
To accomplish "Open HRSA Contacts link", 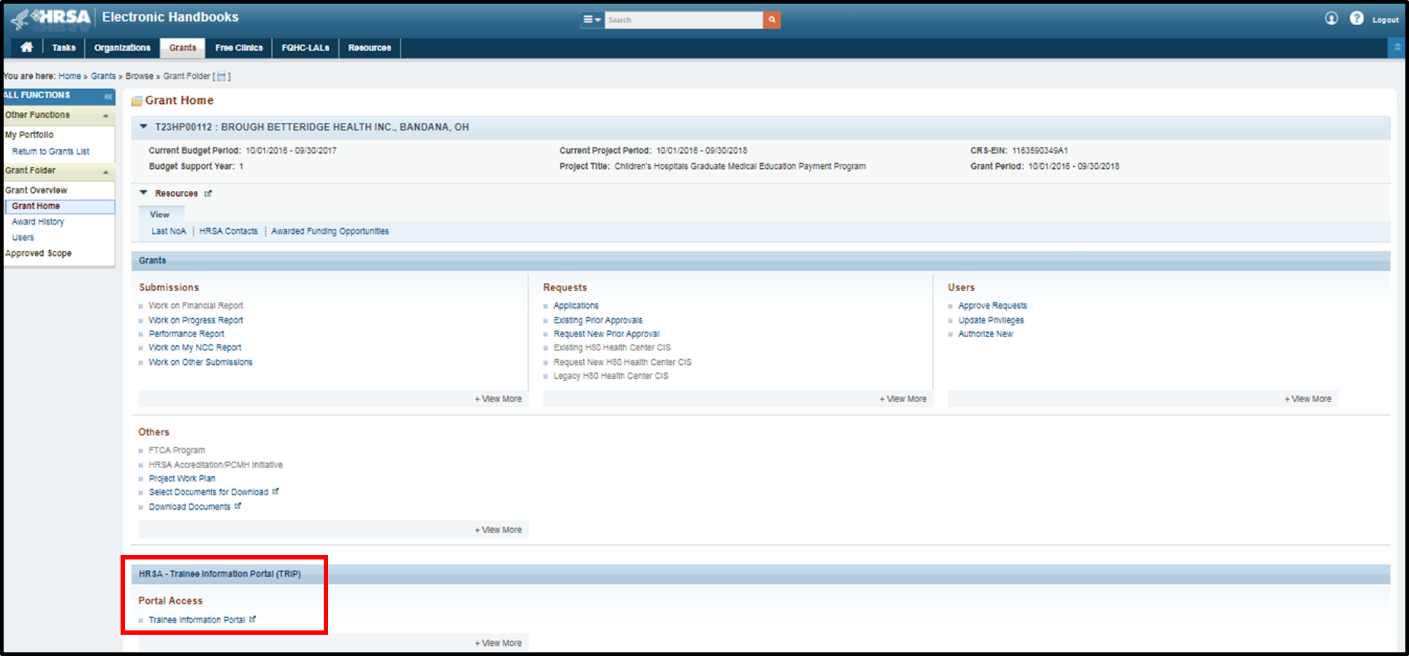I will pos(228,231).
